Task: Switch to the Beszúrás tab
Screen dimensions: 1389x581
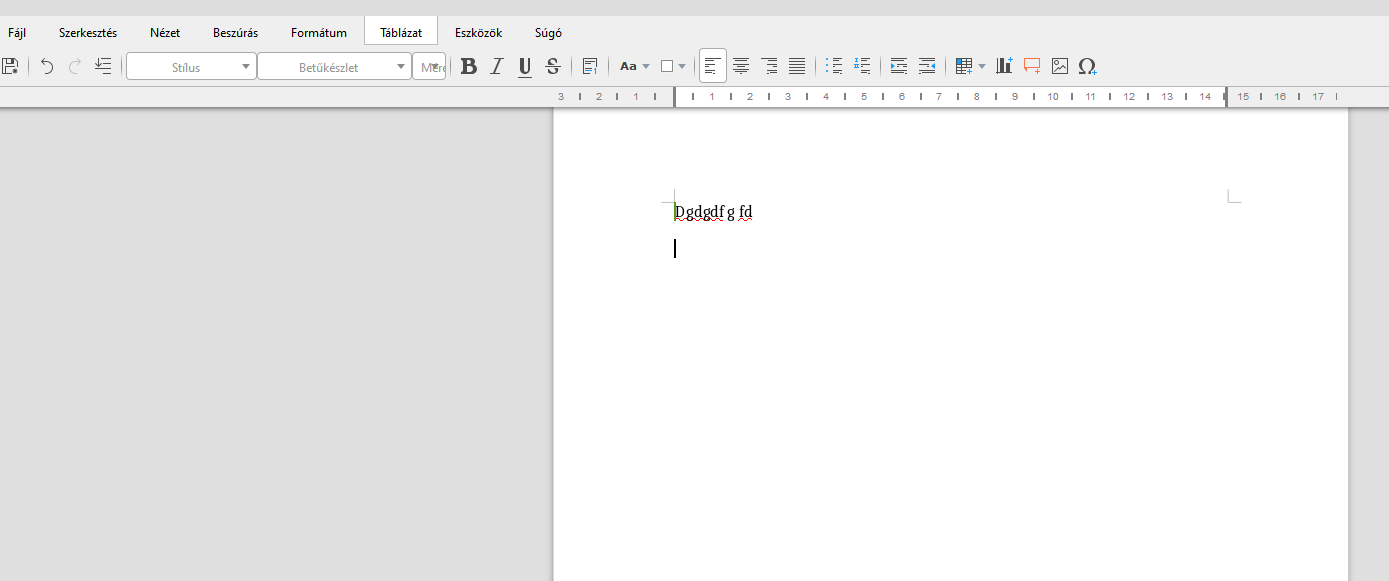Action: pyautogui.click(x=235, y=32)
